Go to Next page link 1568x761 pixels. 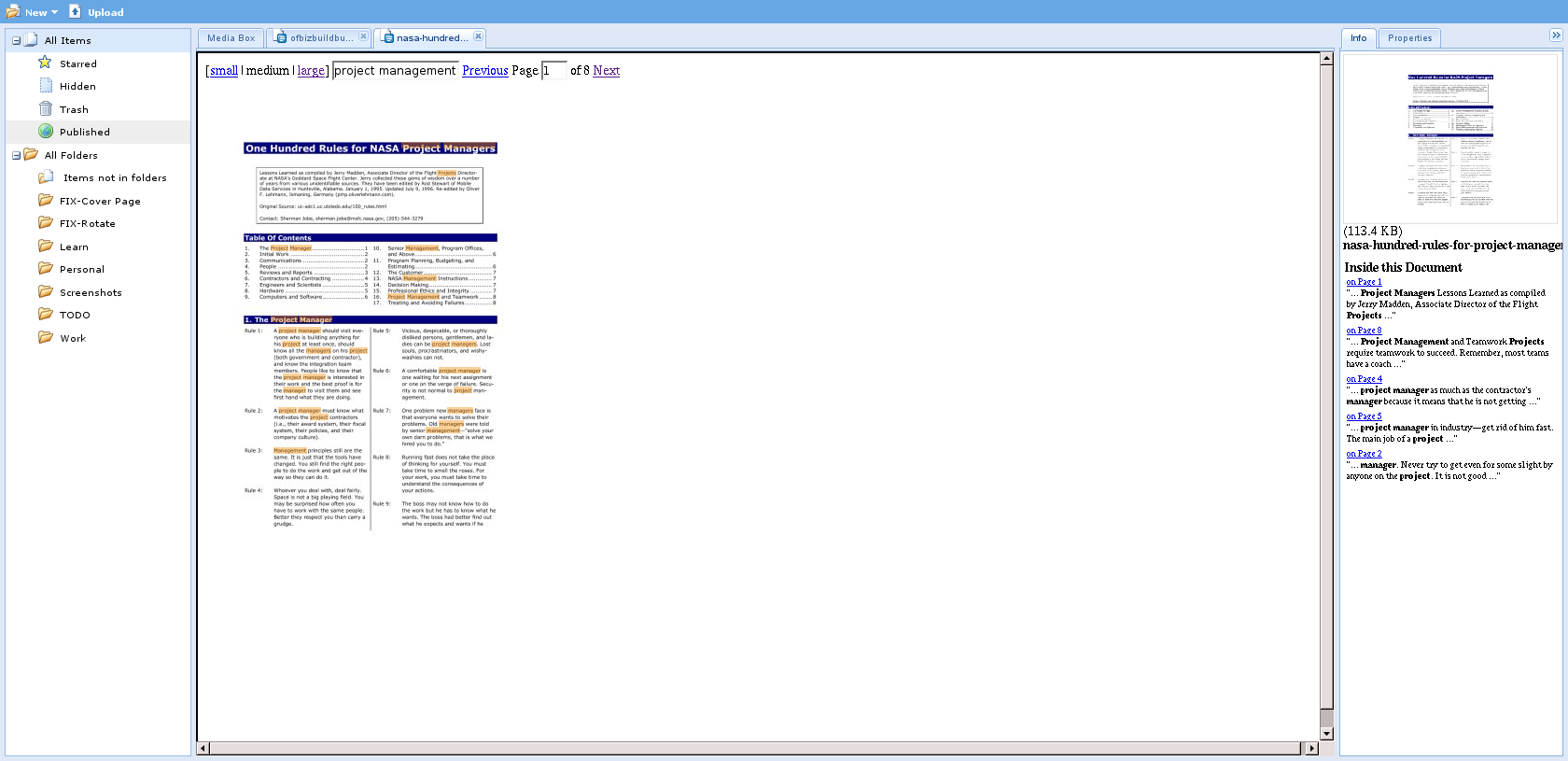(606, 71)
